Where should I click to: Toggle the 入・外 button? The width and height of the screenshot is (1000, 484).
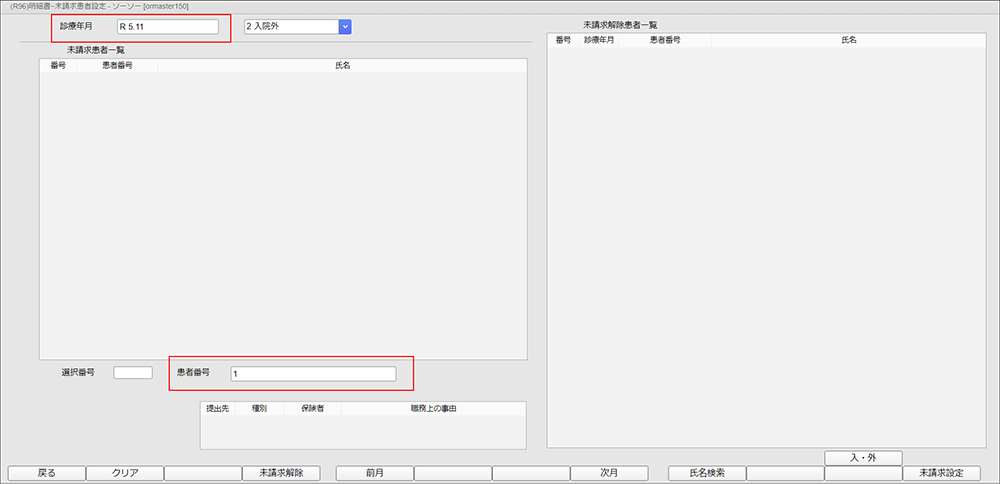(x=863, y=458)
